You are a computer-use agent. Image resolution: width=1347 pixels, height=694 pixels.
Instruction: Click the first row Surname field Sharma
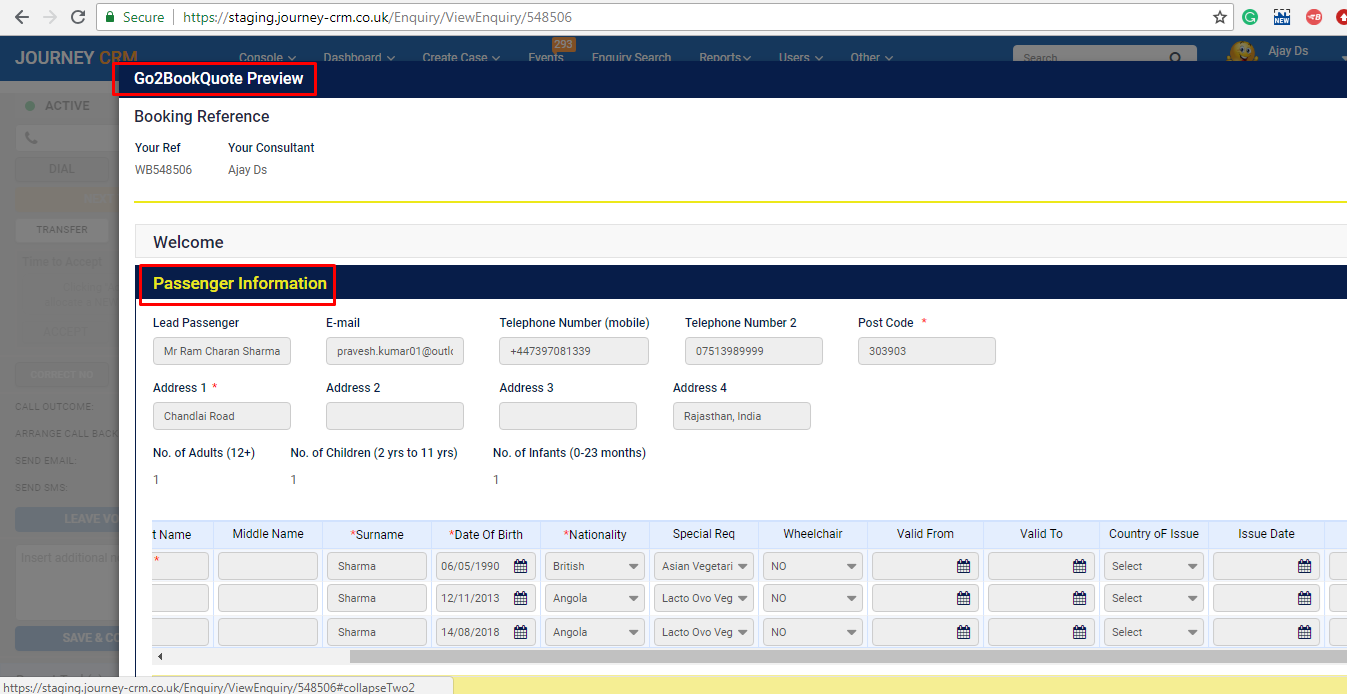tap(377, 566)
